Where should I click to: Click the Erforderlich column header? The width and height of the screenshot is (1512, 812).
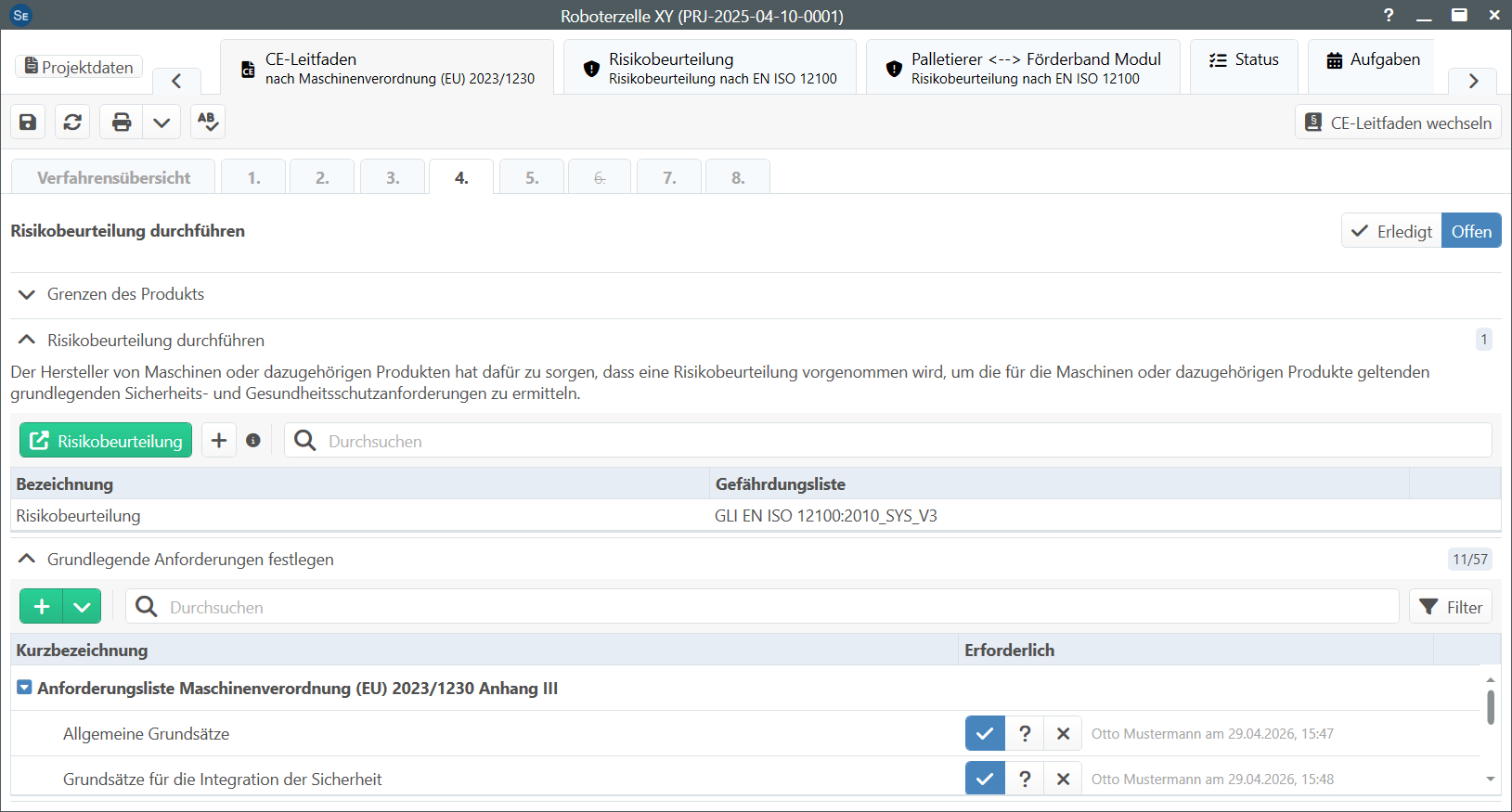point(1196,650)
